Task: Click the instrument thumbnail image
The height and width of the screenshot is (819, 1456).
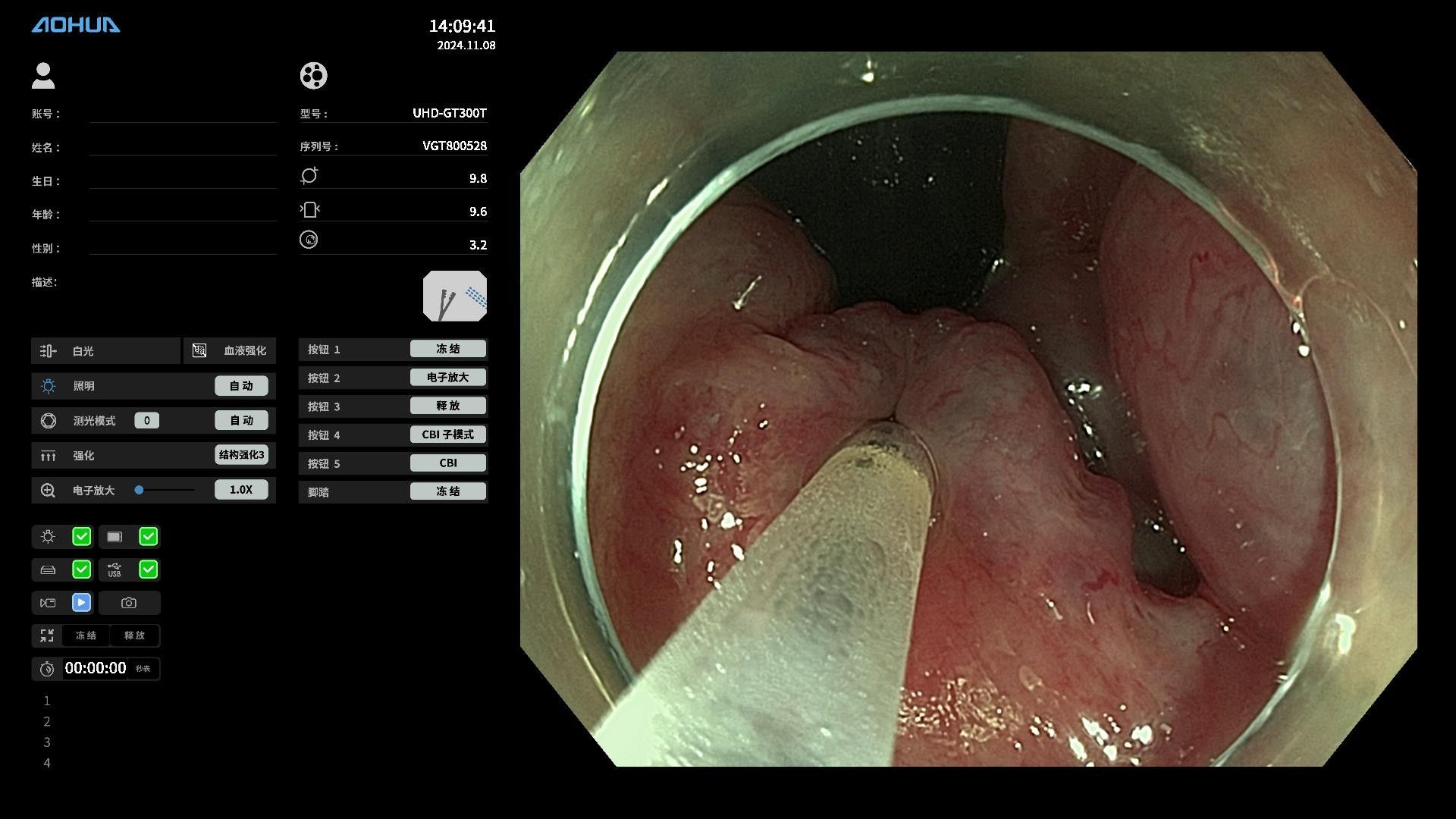Action: pos(454,297)
